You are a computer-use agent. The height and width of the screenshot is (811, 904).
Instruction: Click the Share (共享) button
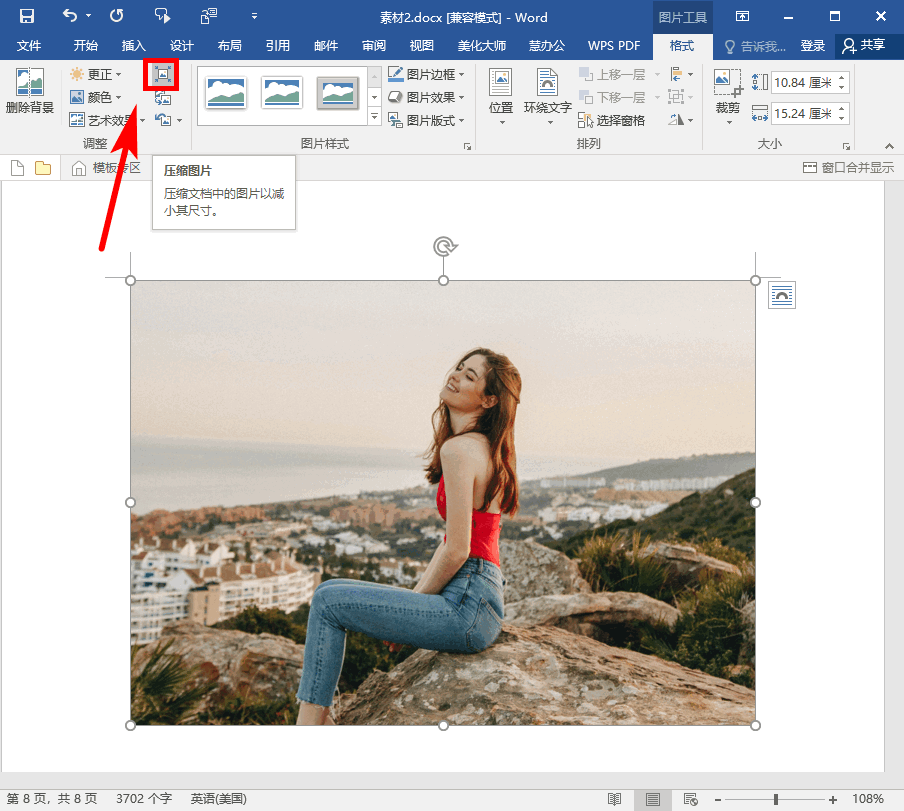coord(864,46)
